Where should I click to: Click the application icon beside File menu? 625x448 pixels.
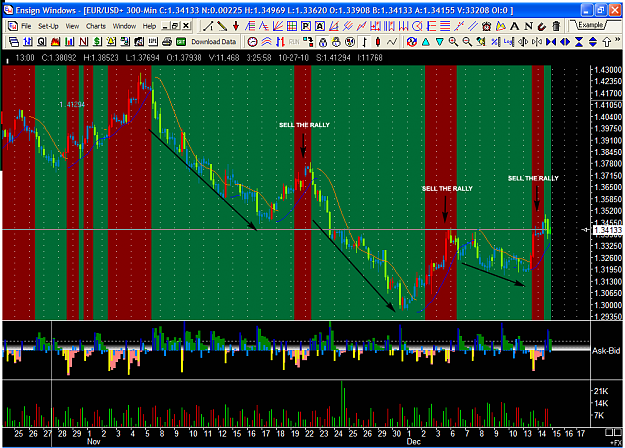tap(13, 26)
